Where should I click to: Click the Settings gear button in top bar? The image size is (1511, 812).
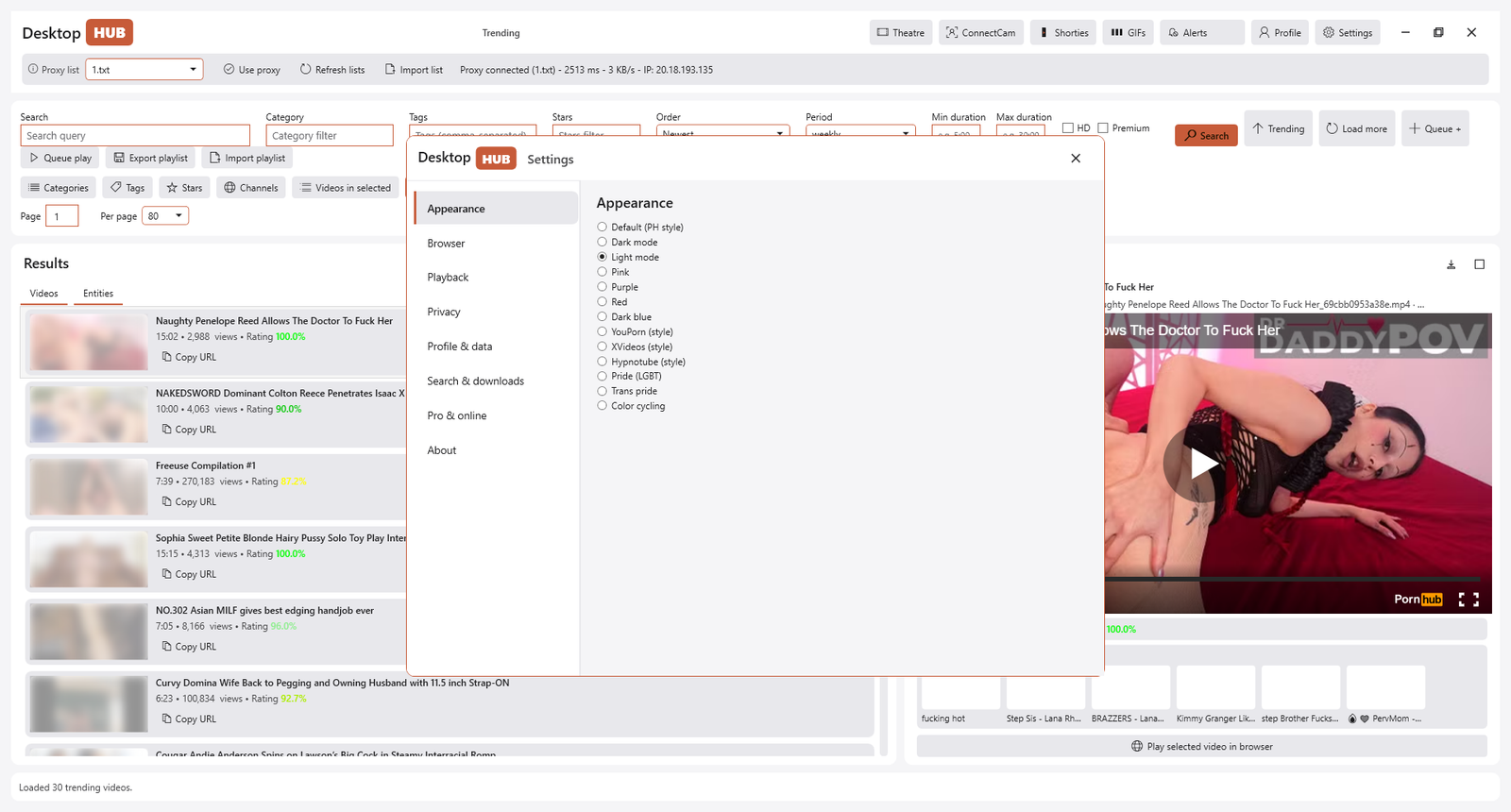[x=1348, y=32]
